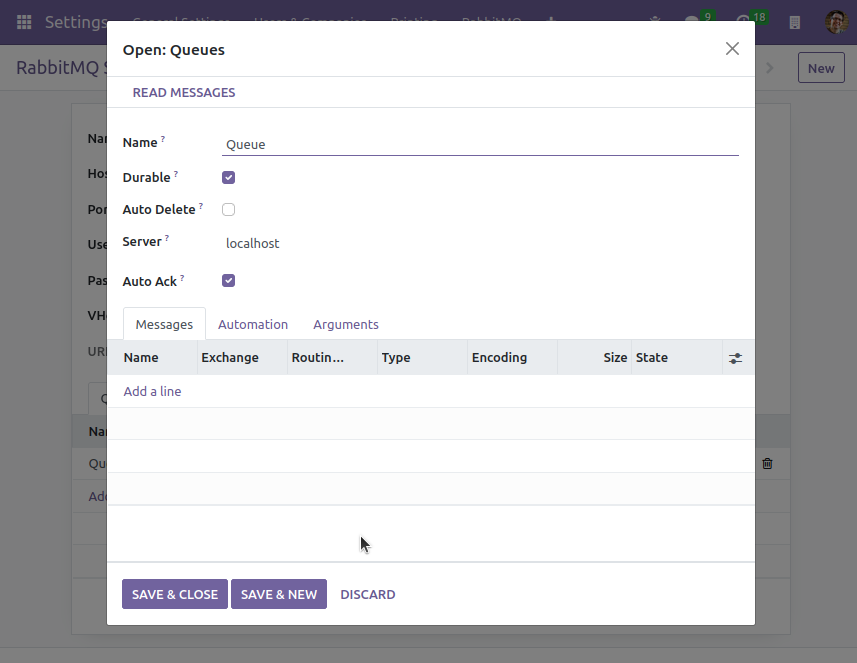Show help tooltip beside Auto Delete label

click(x=201, y=206)
